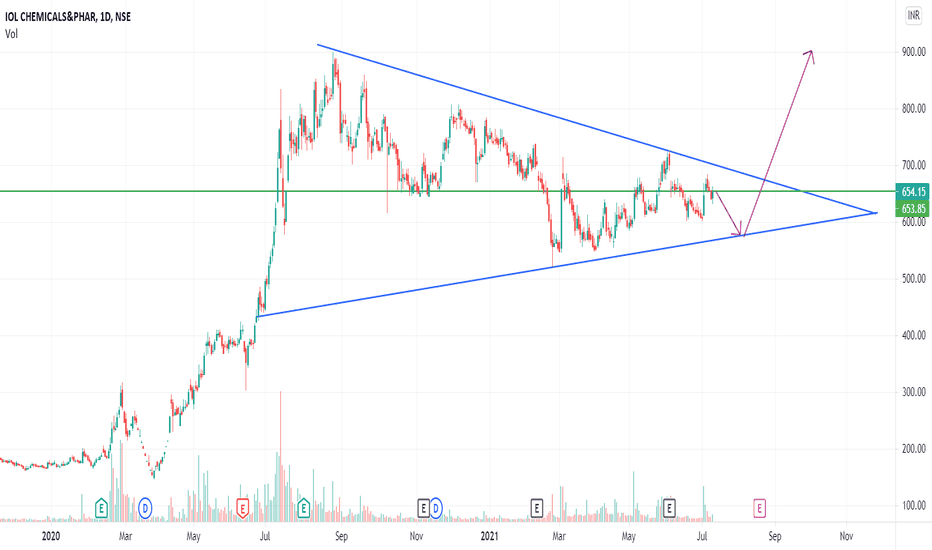Open the blue D dividend marker after Nov 2020
Image resolution: width=932 pixels, height=550 pixels.
(x=436, y=508)
